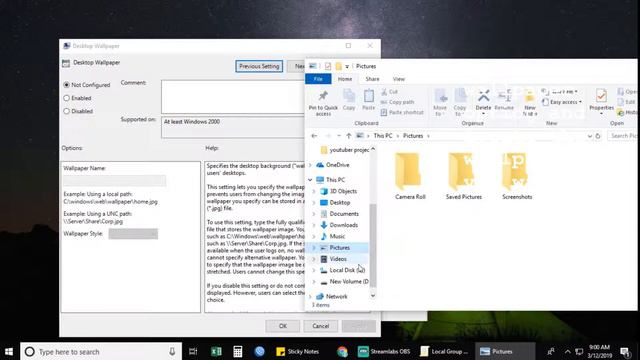
Task: Select the Enabled radio button
Action: (x=67, y=98)
